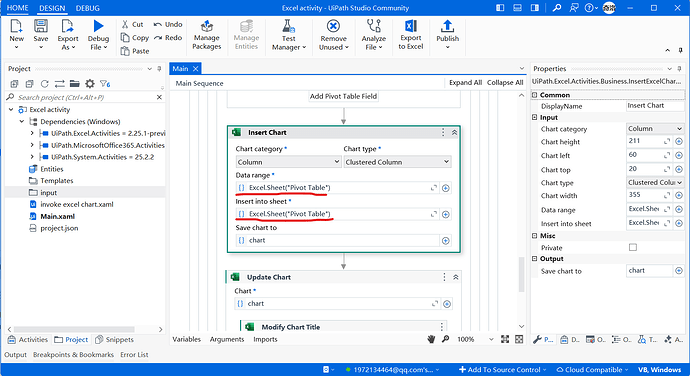
Task: Save the project with Save icon
Action: pos(41,26)
